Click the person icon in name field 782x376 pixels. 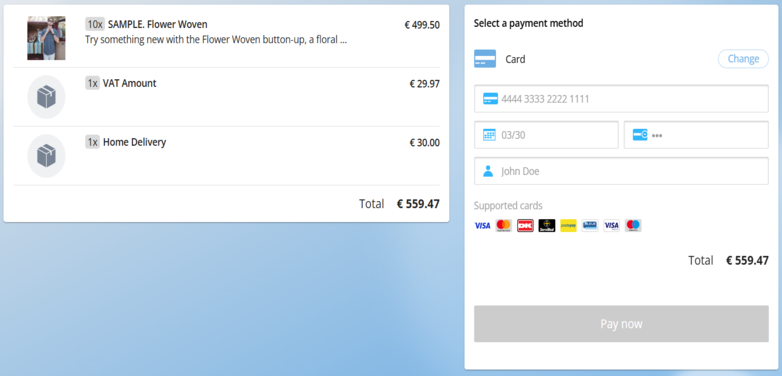coord(488,171)
